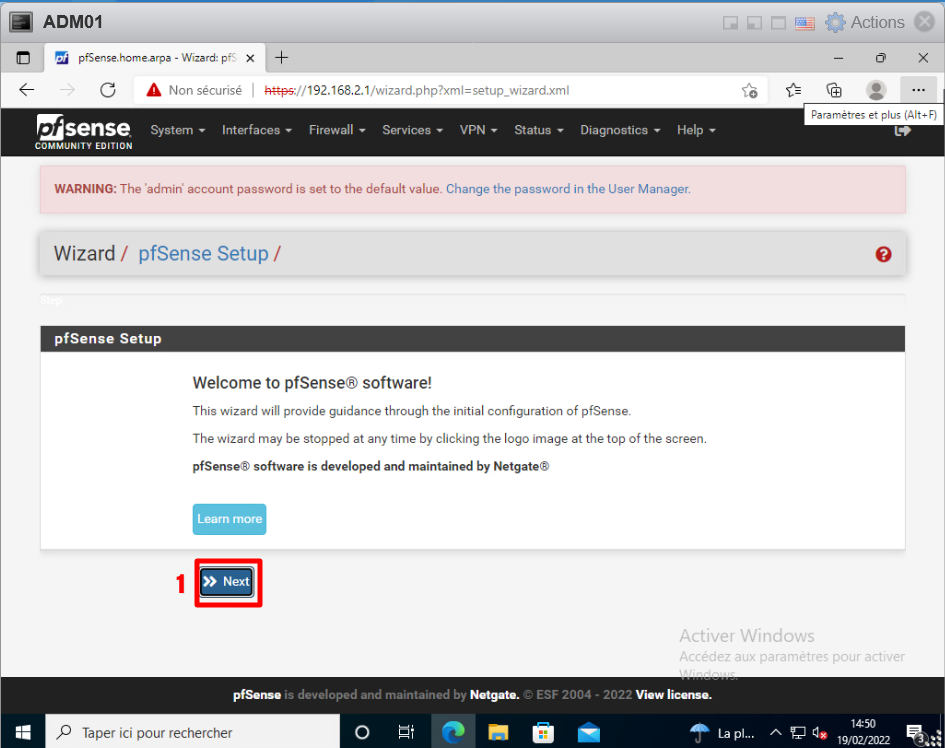
Task: Open the VPN menu
Action: [x=478, y=130]
